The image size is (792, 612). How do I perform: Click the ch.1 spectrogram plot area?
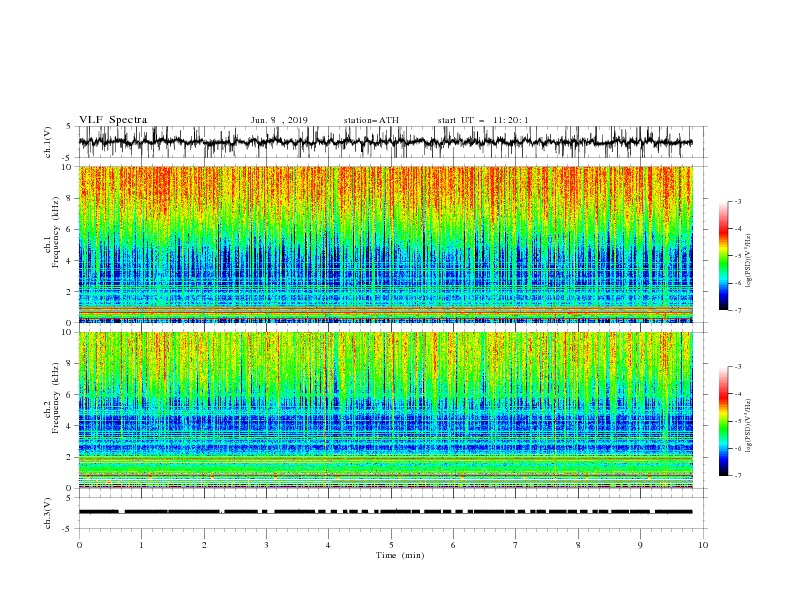point(386,244)
